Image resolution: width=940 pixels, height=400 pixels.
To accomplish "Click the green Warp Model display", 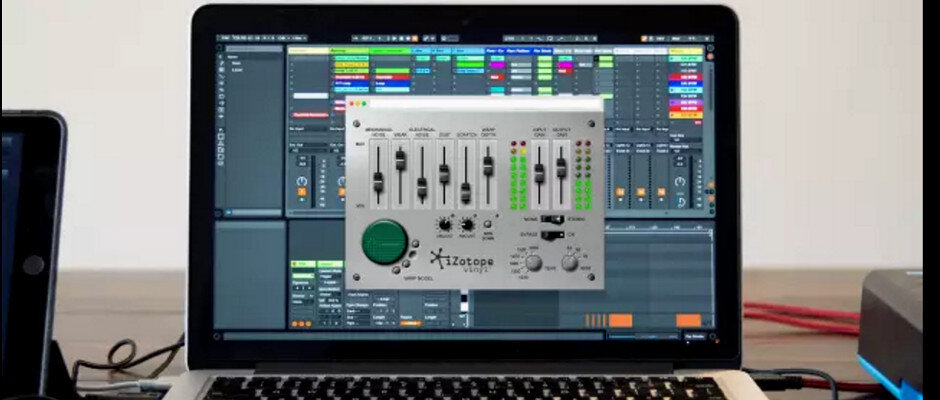I will pyautogui.click(x=385, y=243).
